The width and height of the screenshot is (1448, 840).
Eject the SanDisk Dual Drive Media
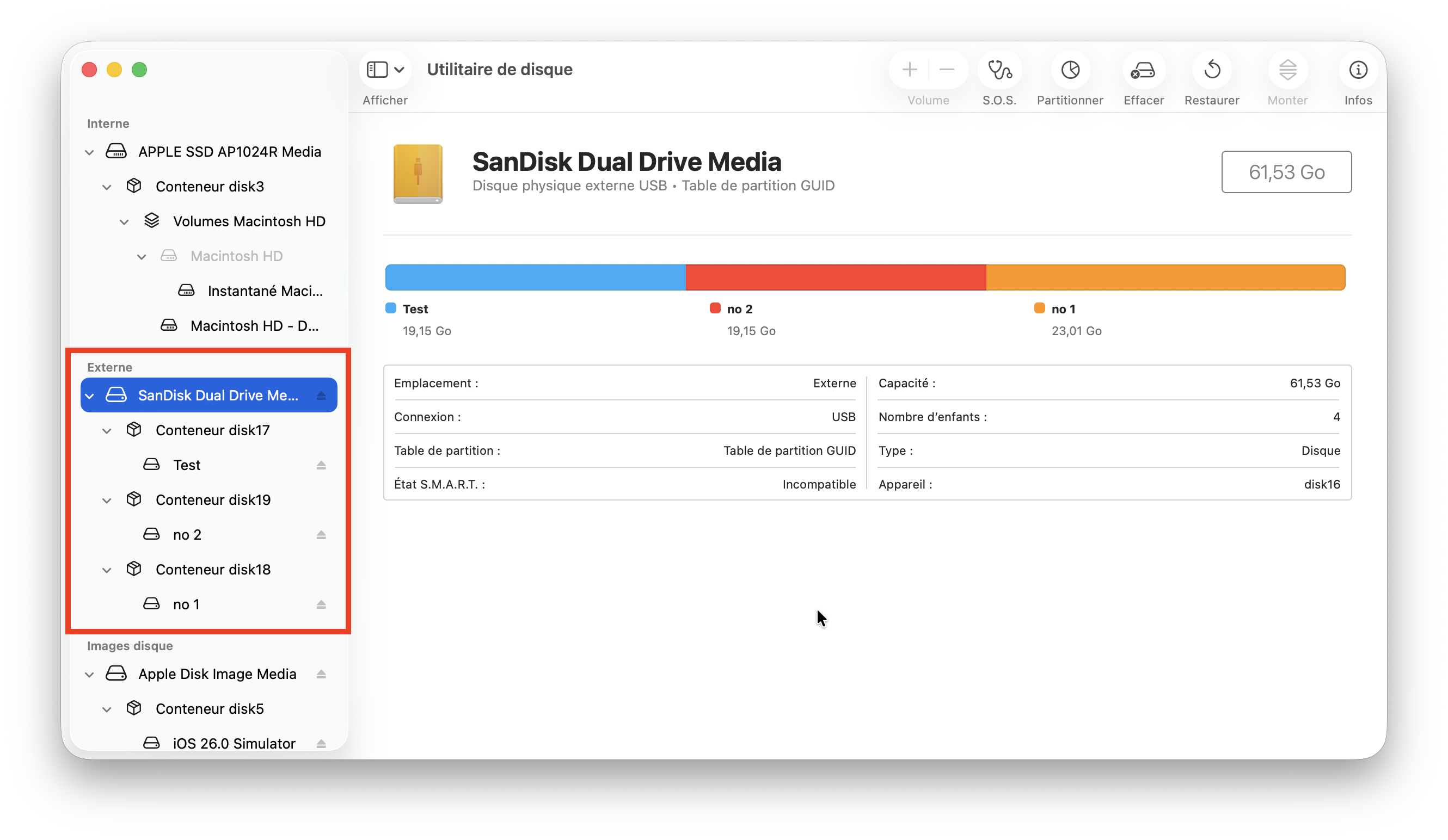coord(321,396)
